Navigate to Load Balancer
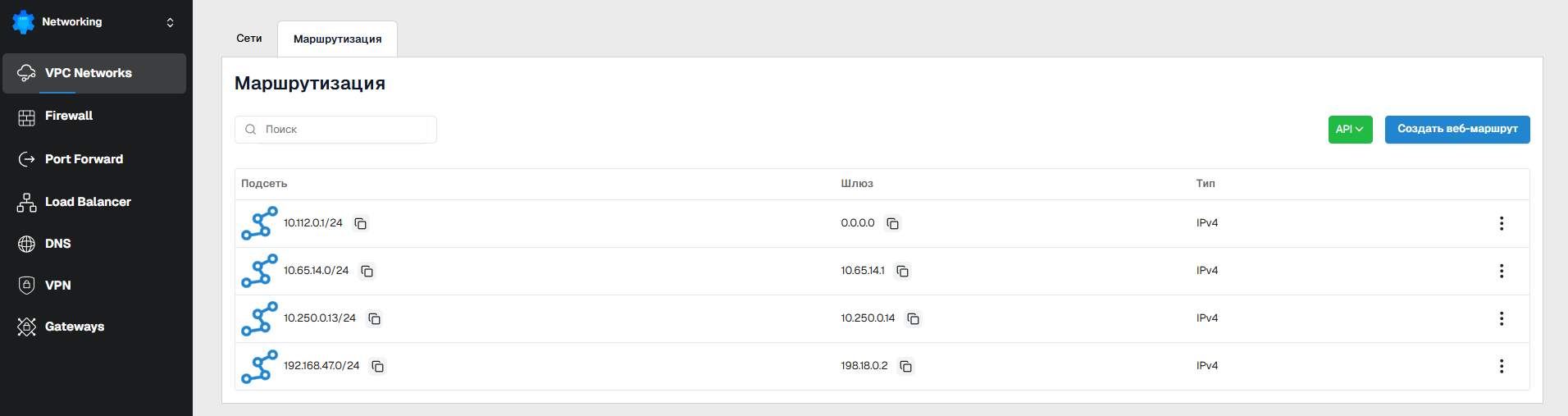 (x=88, y=202)
